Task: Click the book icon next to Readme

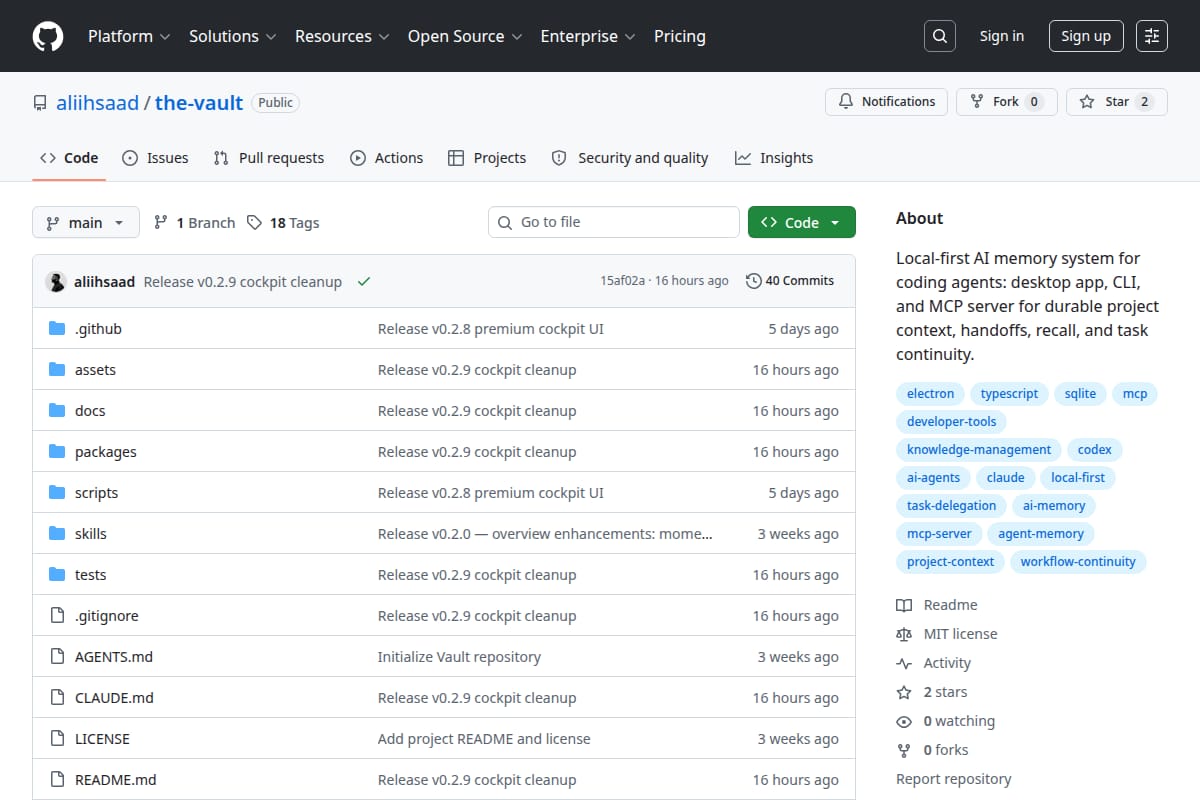Action: pyautogui.click(x=904, y=605)
